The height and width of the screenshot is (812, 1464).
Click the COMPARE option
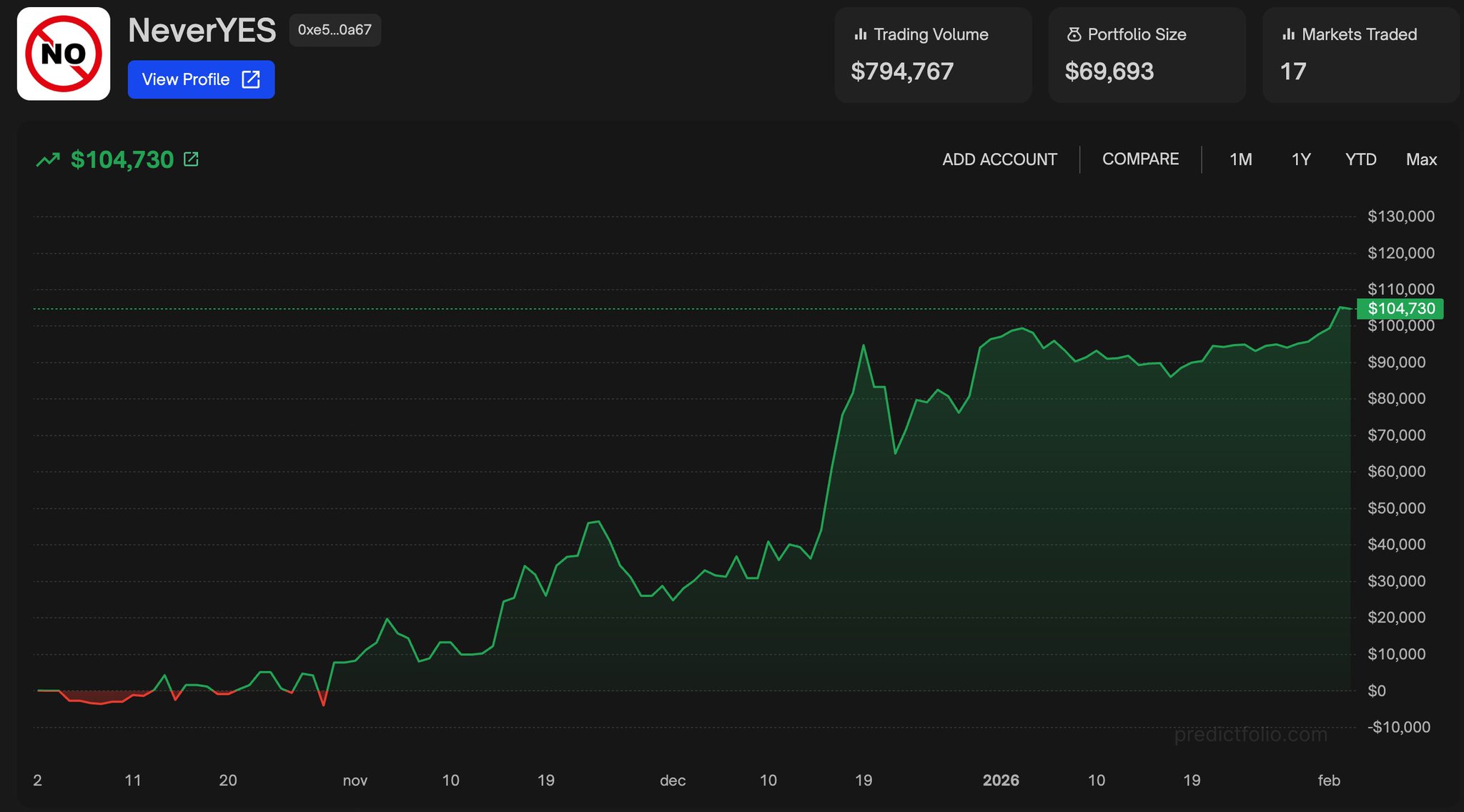tap(1140, 159)
